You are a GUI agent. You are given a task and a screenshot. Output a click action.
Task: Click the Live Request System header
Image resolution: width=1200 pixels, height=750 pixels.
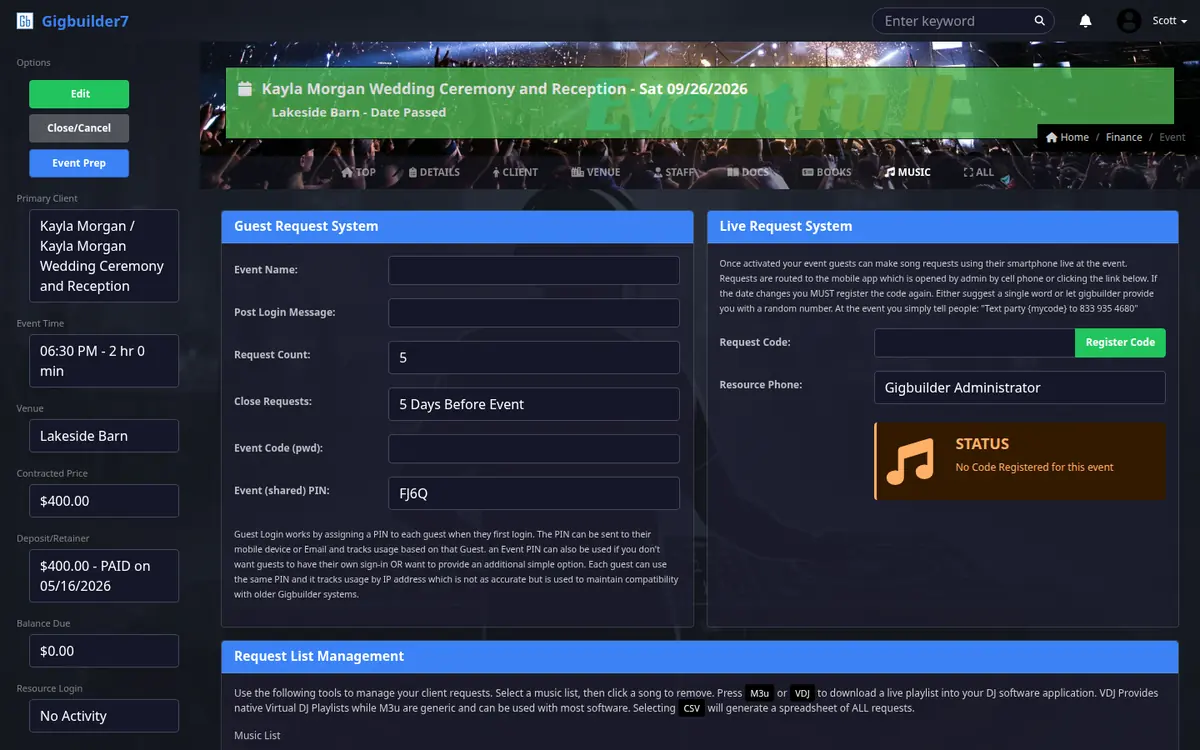[943, 226]
